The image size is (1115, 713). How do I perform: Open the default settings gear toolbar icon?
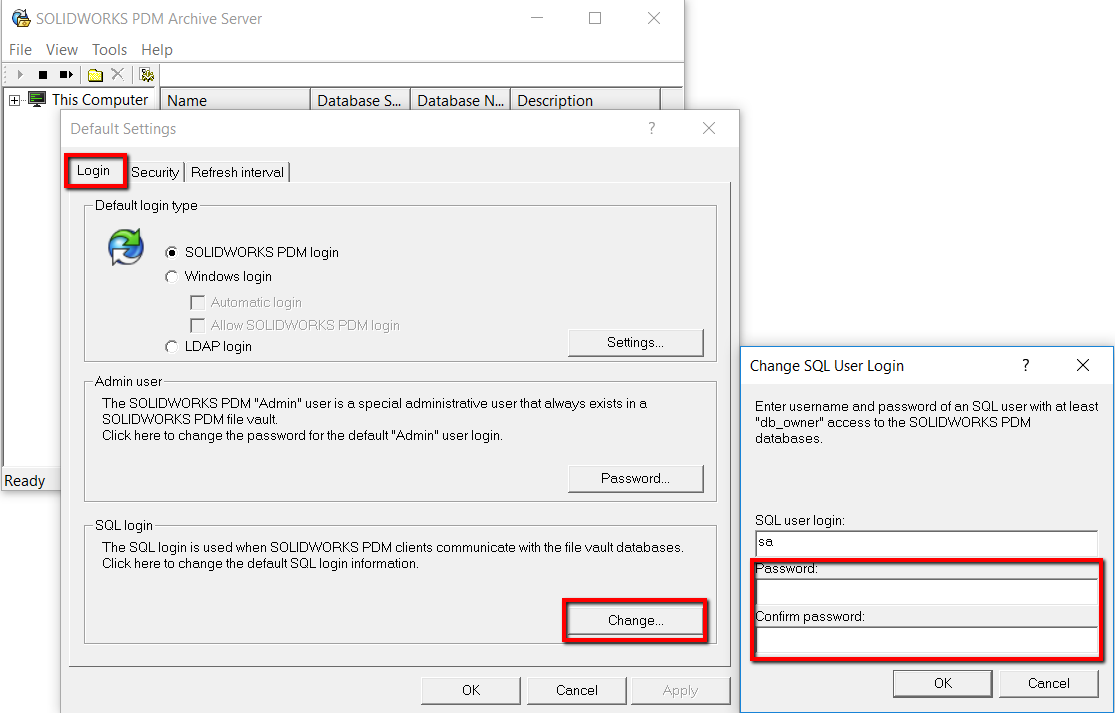coord(146,75)
